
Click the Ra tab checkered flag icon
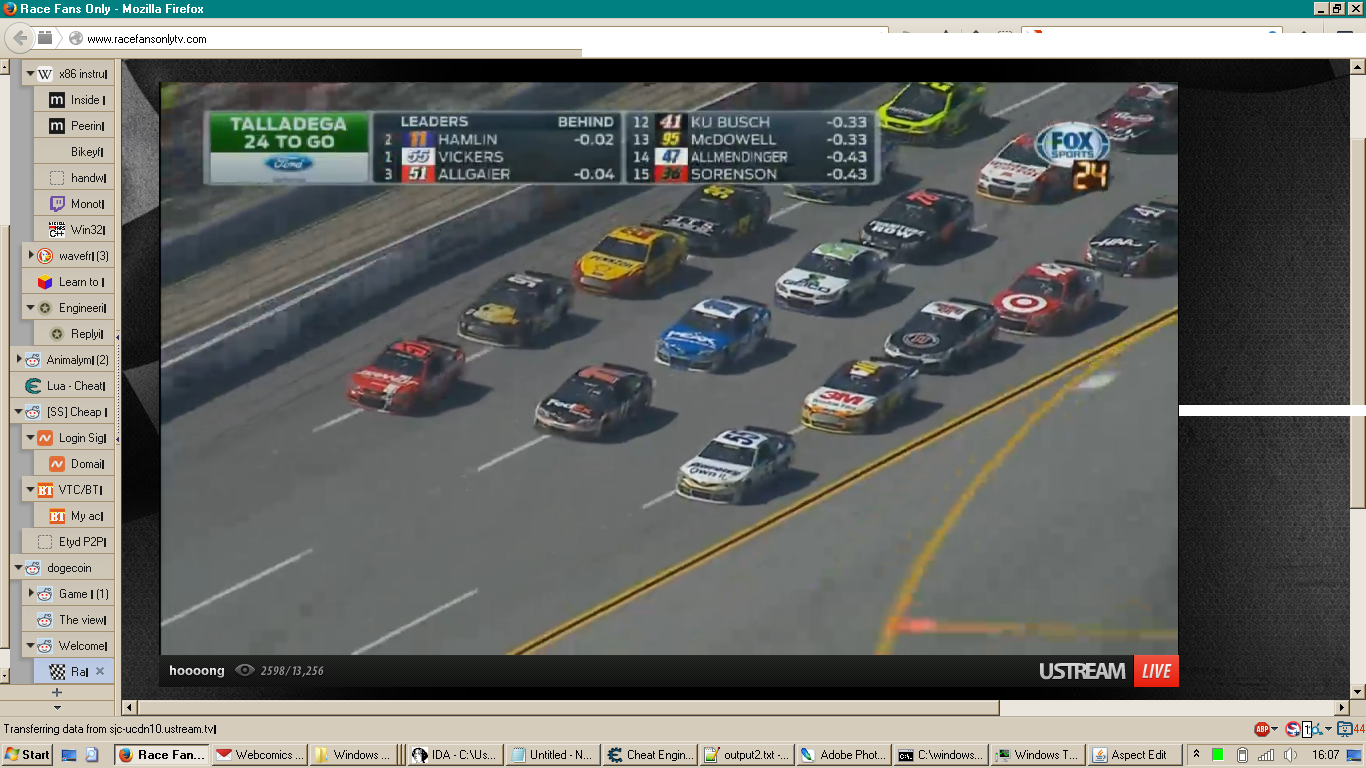pos(56,672)
